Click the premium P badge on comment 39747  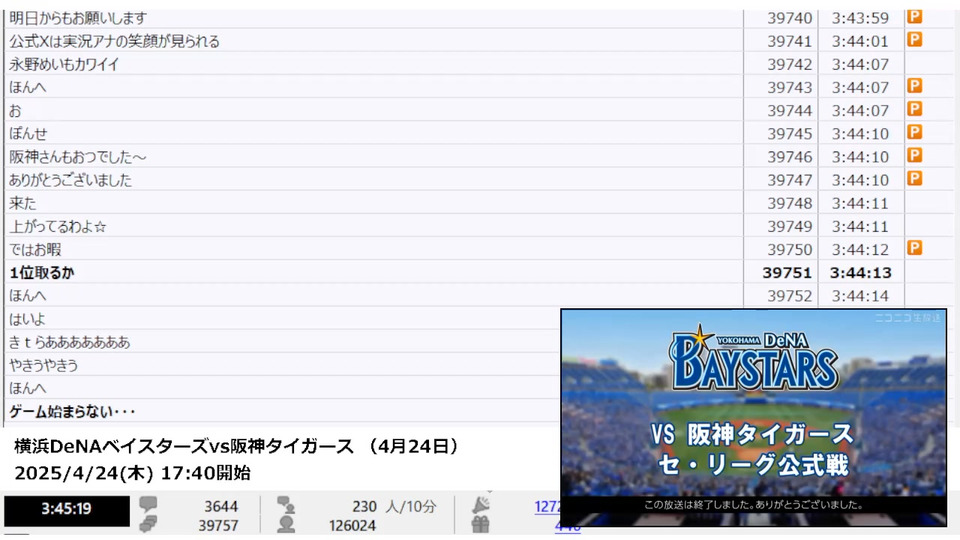click(x=914, y=178)
